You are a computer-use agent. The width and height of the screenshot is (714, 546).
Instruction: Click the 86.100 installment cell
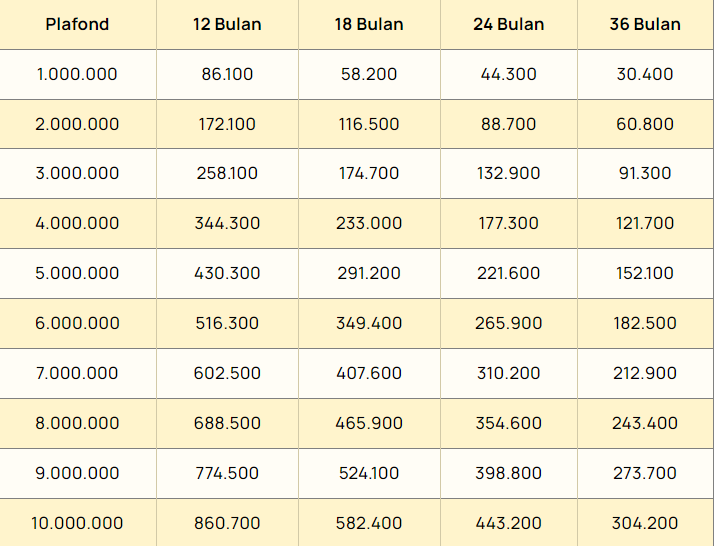pyautogui.click(x=227, y=74)
